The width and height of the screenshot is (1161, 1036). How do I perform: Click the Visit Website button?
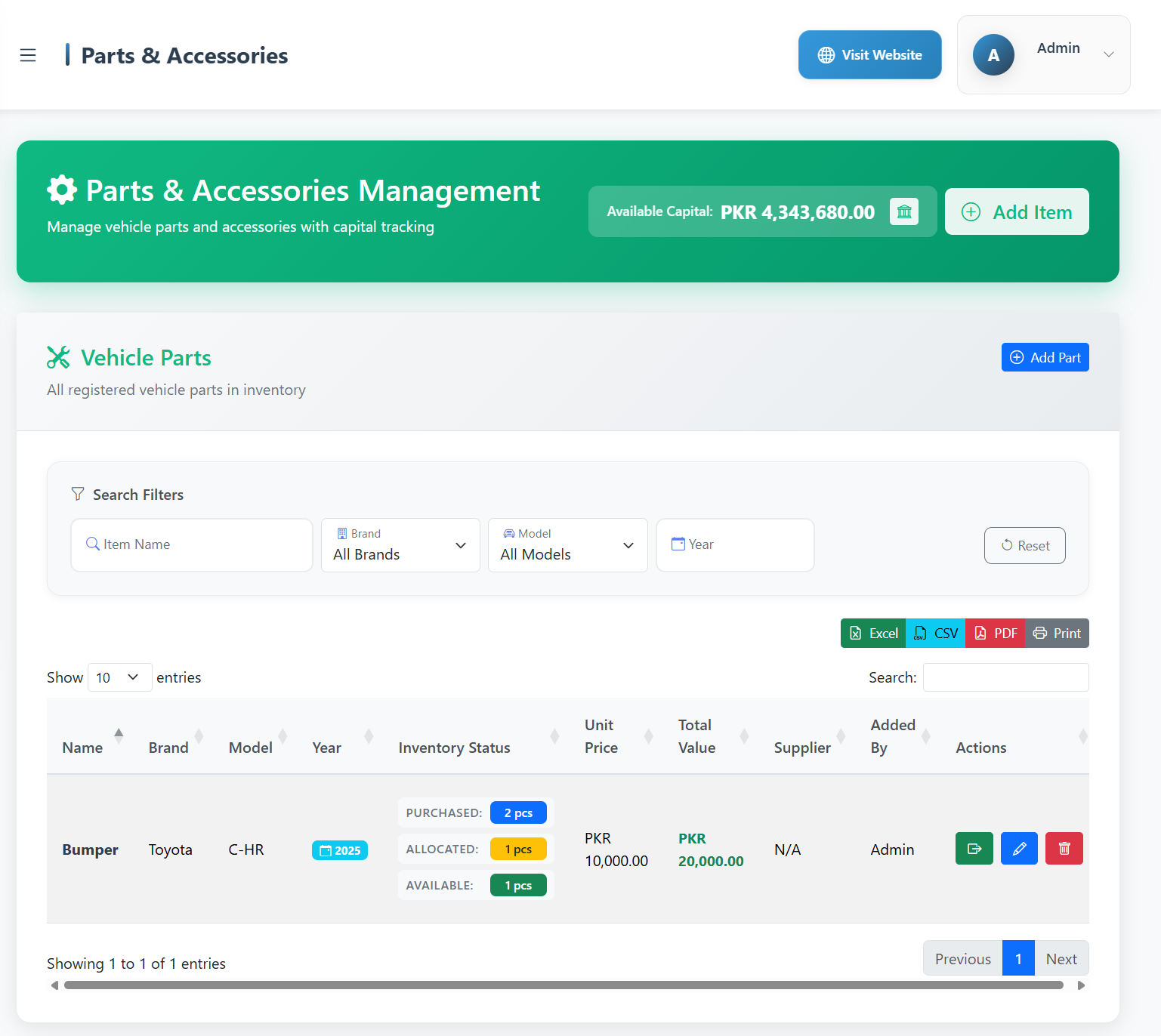tap(869, 55)
